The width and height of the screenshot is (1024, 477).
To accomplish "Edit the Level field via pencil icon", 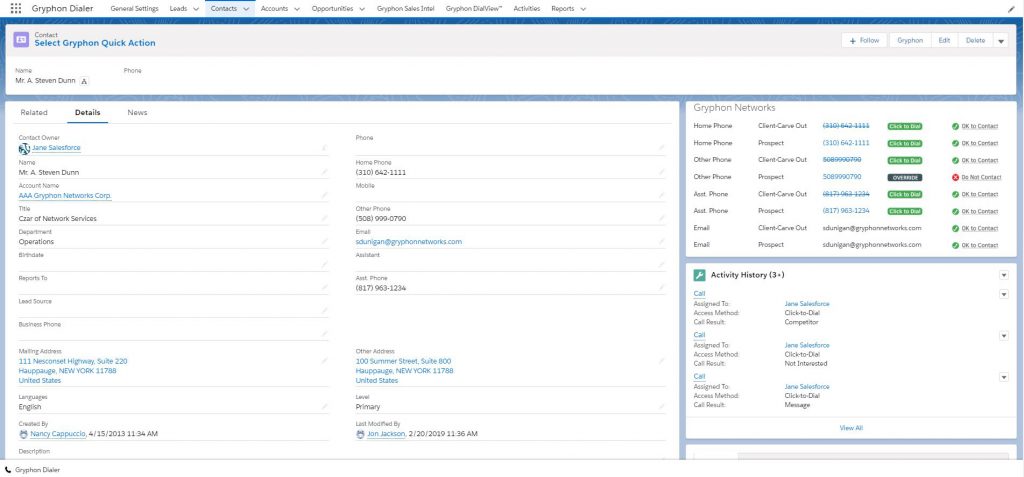I will coord(661,407).
